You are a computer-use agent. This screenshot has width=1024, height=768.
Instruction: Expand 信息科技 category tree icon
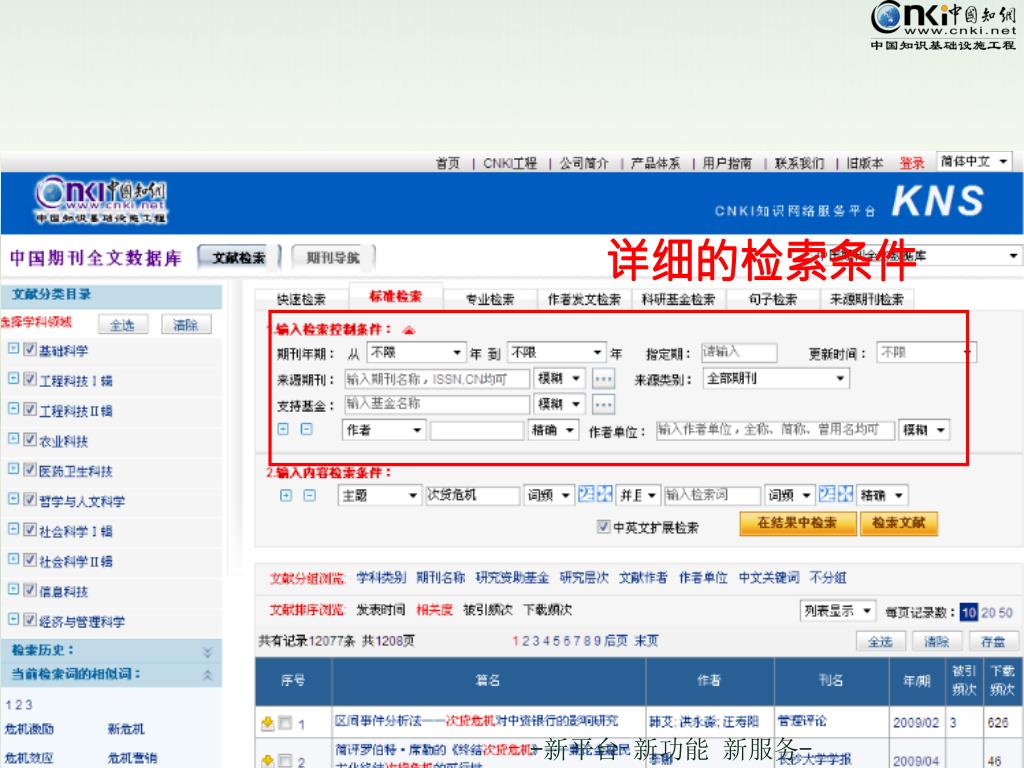tap(13, 589)
